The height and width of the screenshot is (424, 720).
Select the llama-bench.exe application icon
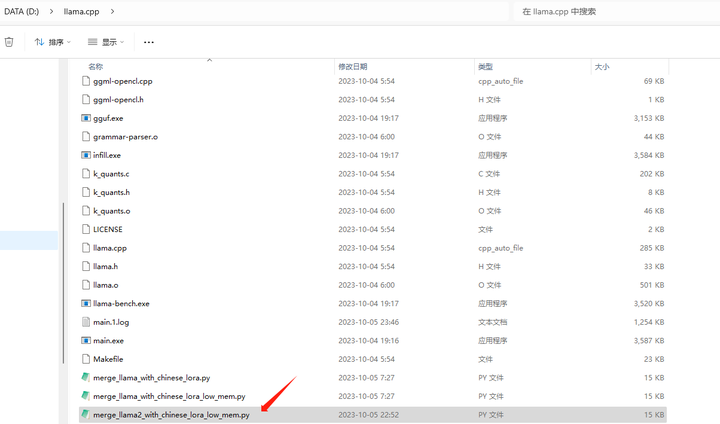pos(86,304)
